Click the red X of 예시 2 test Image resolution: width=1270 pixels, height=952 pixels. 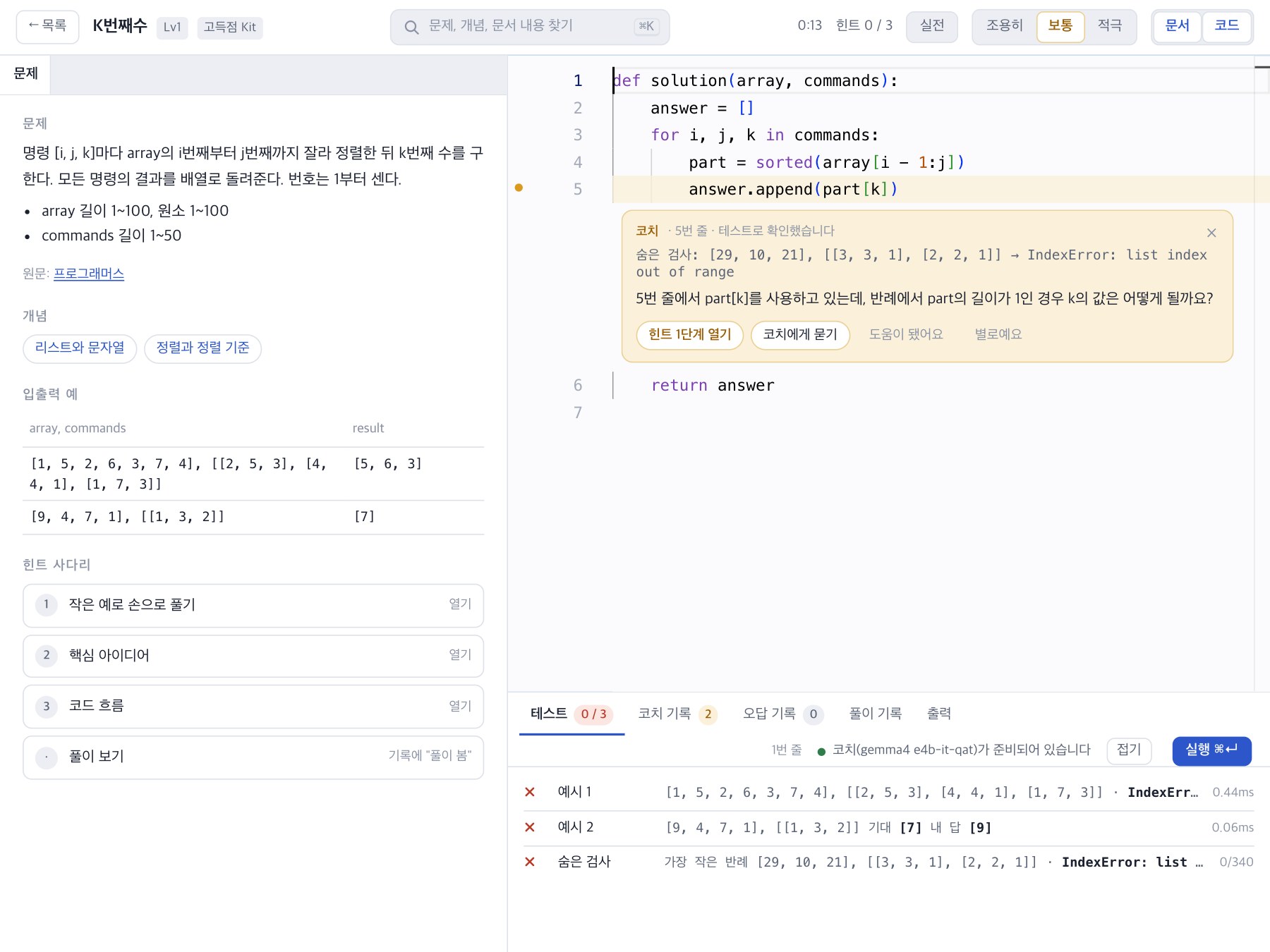coord(530,827)
